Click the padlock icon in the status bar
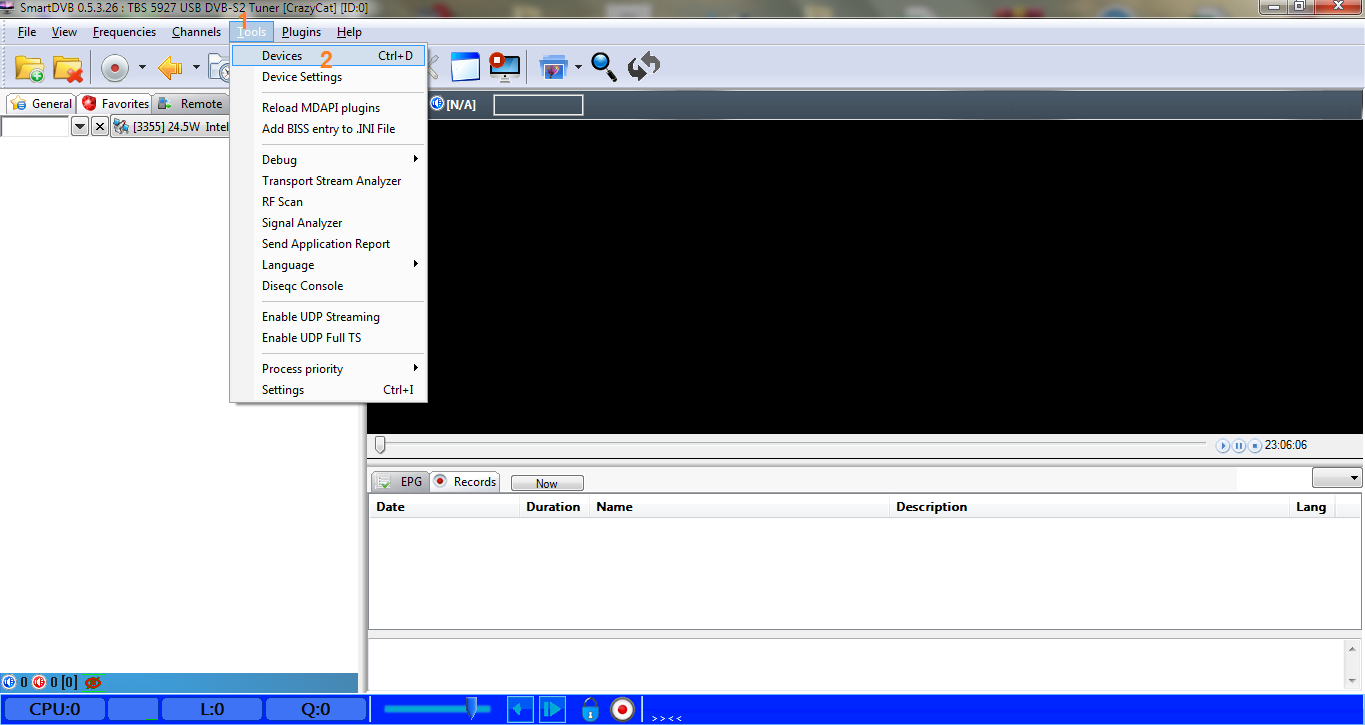The width and height of the screenshot is (1365, 725). tap(590, 709)
